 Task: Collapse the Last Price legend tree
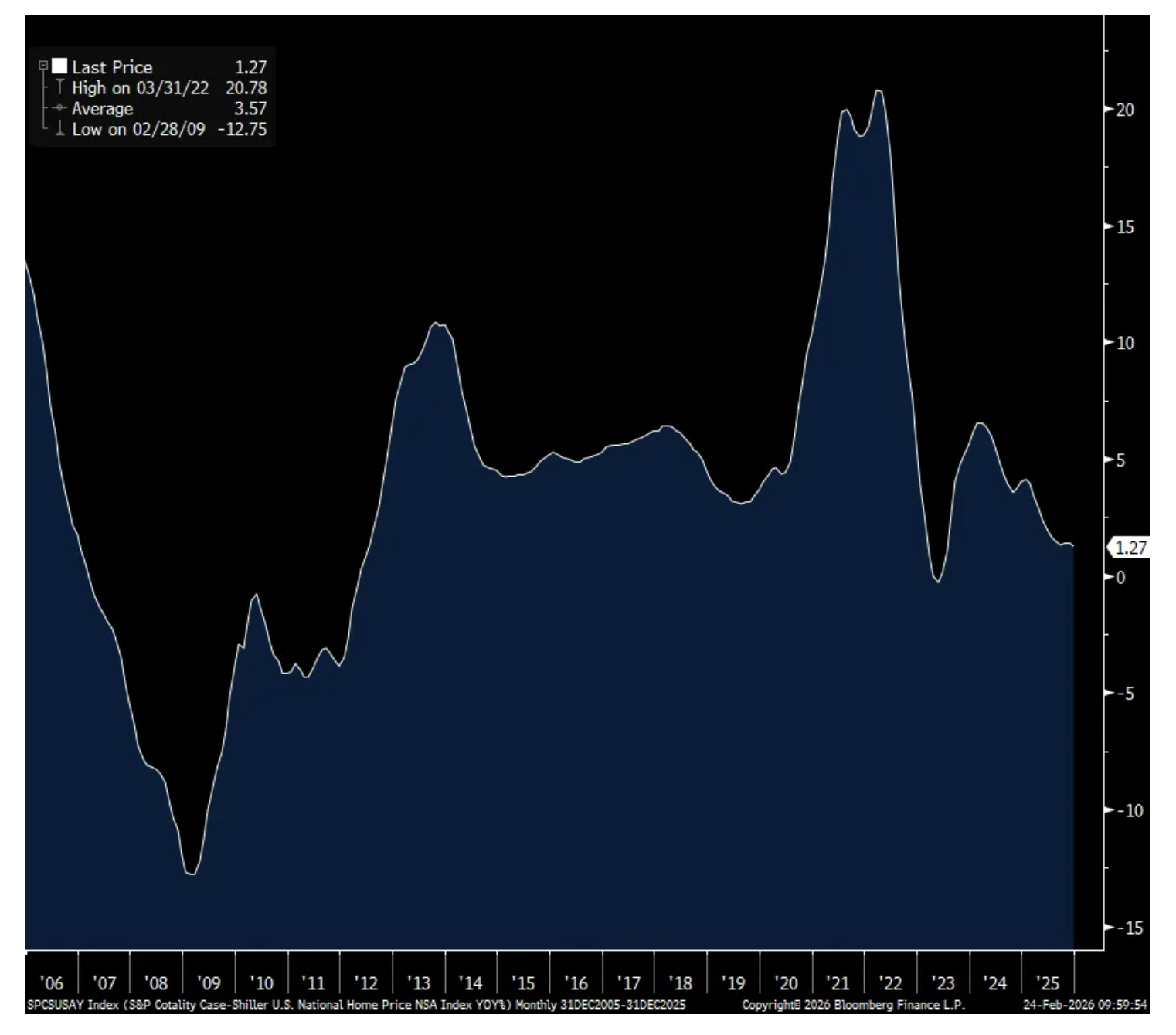point(43,66)
